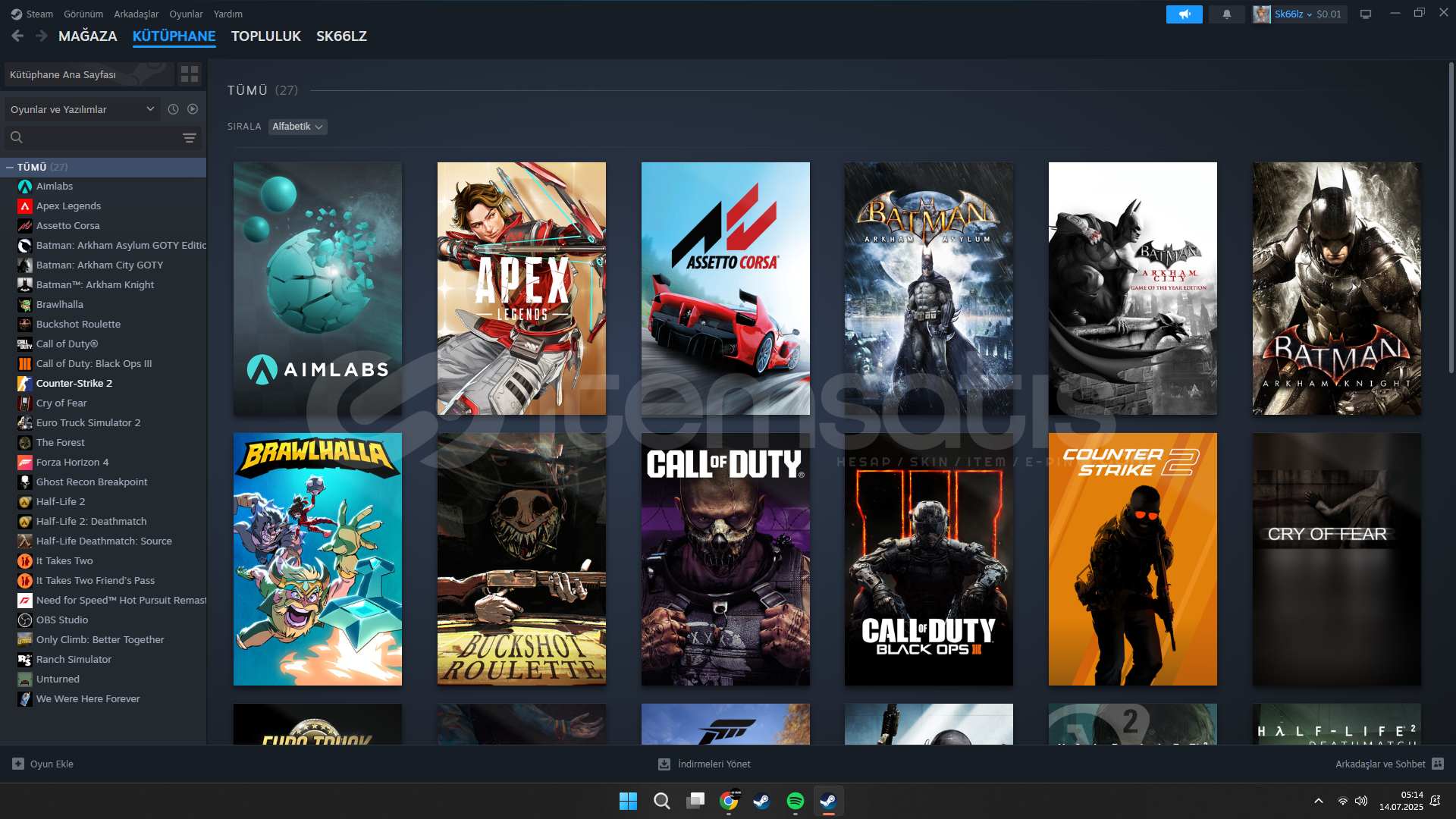Open the Görünüm menu

[83, 14]
